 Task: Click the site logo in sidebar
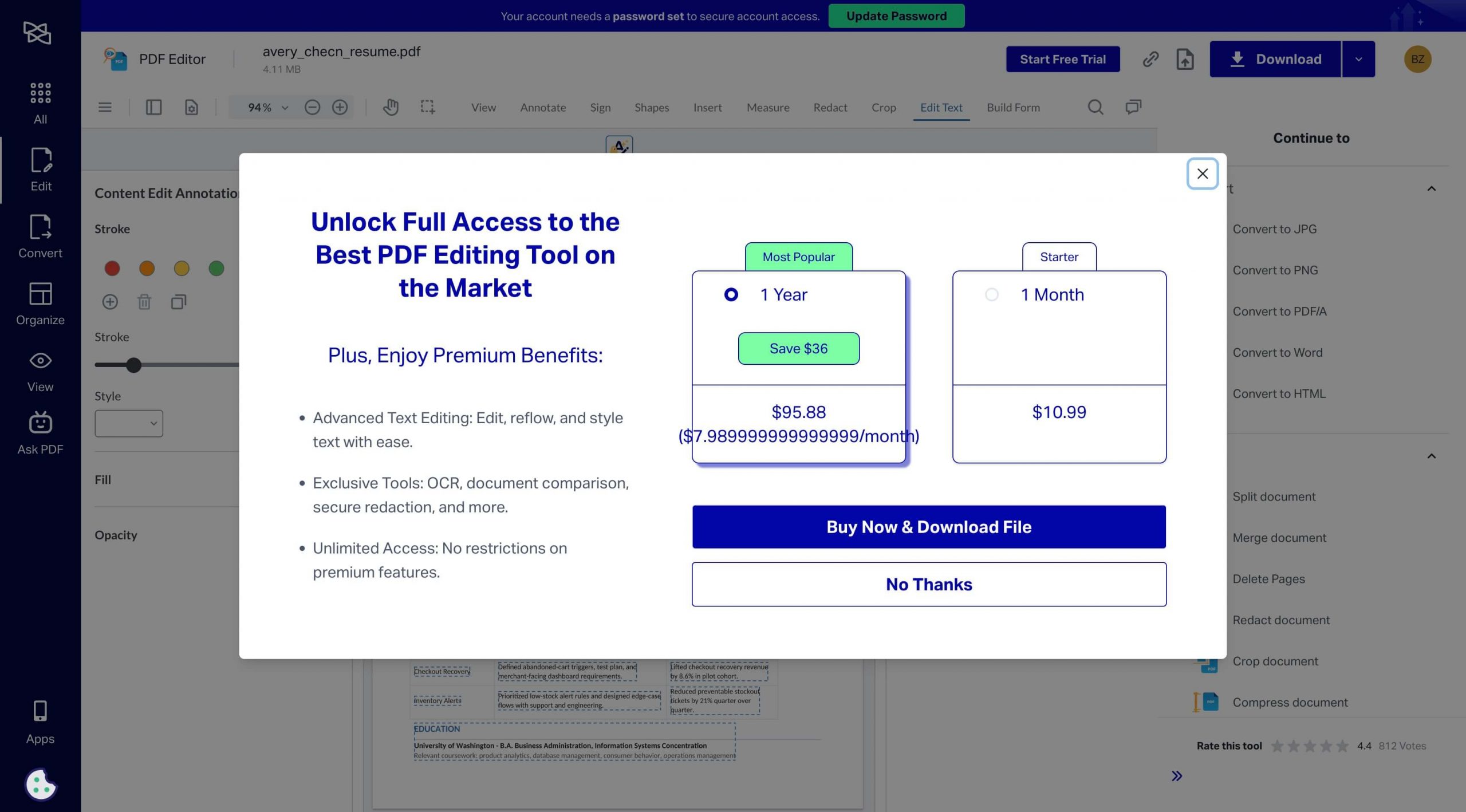37,33
